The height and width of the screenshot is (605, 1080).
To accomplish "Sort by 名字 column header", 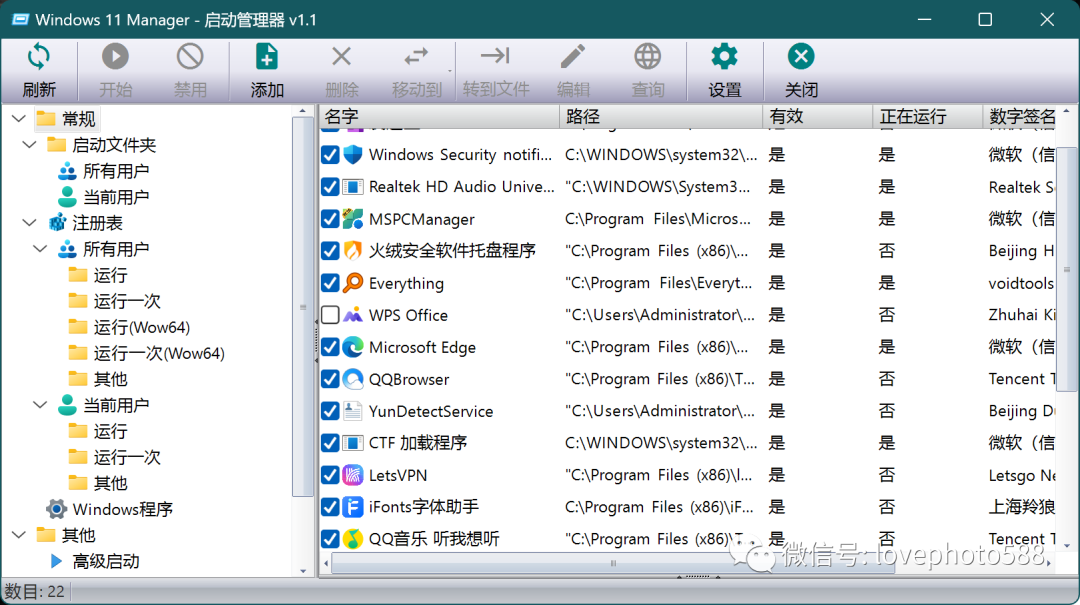I will 439,116.
